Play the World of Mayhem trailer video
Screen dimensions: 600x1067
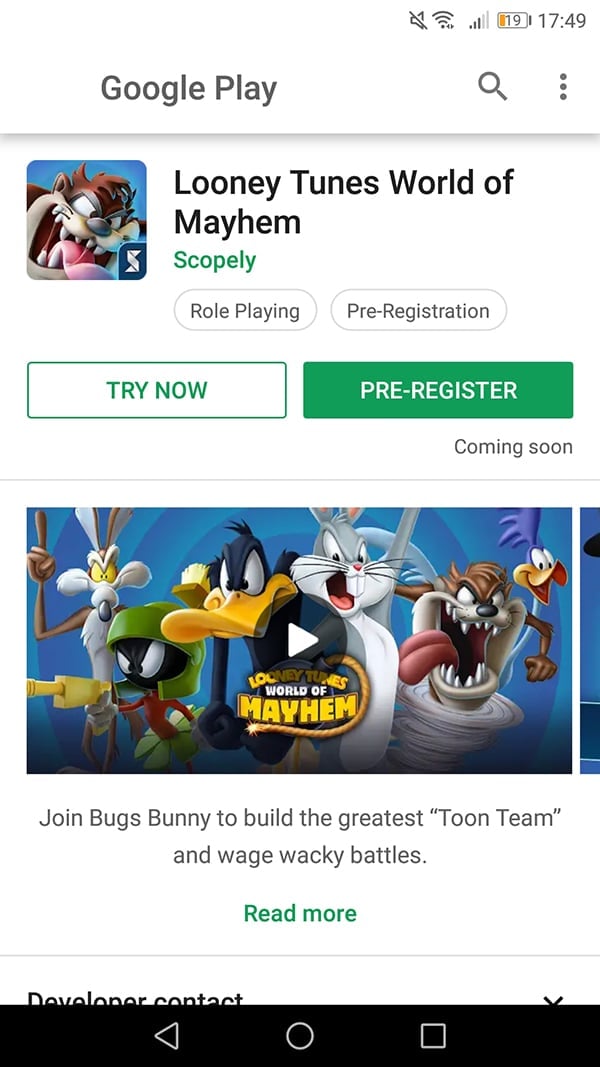[x=299, y=640]
